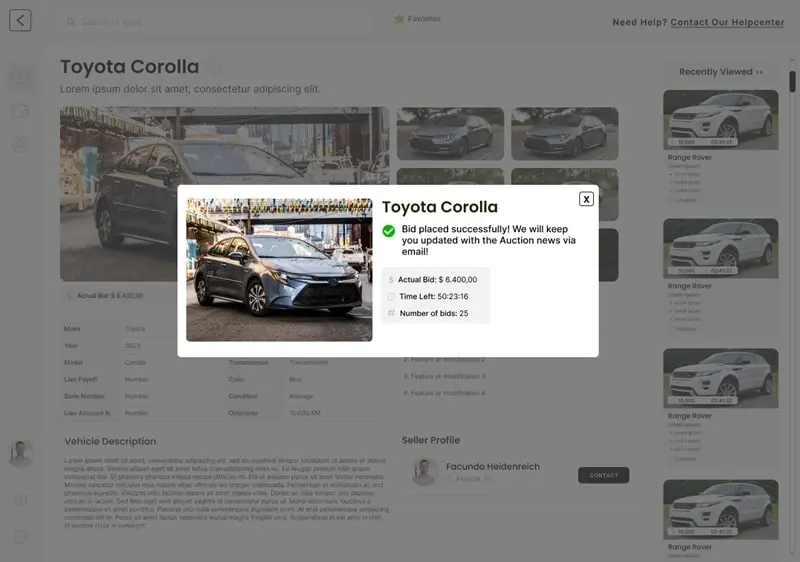The image size is (800, 562).
Task: Click the logout icon at sidebar bottom
Action: point(21,537)
